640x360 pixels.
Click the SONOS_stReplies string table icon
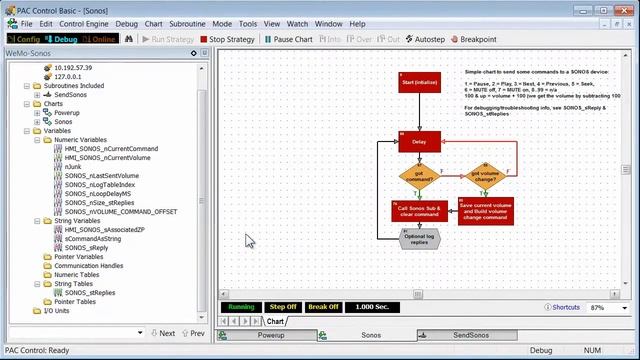58,292
